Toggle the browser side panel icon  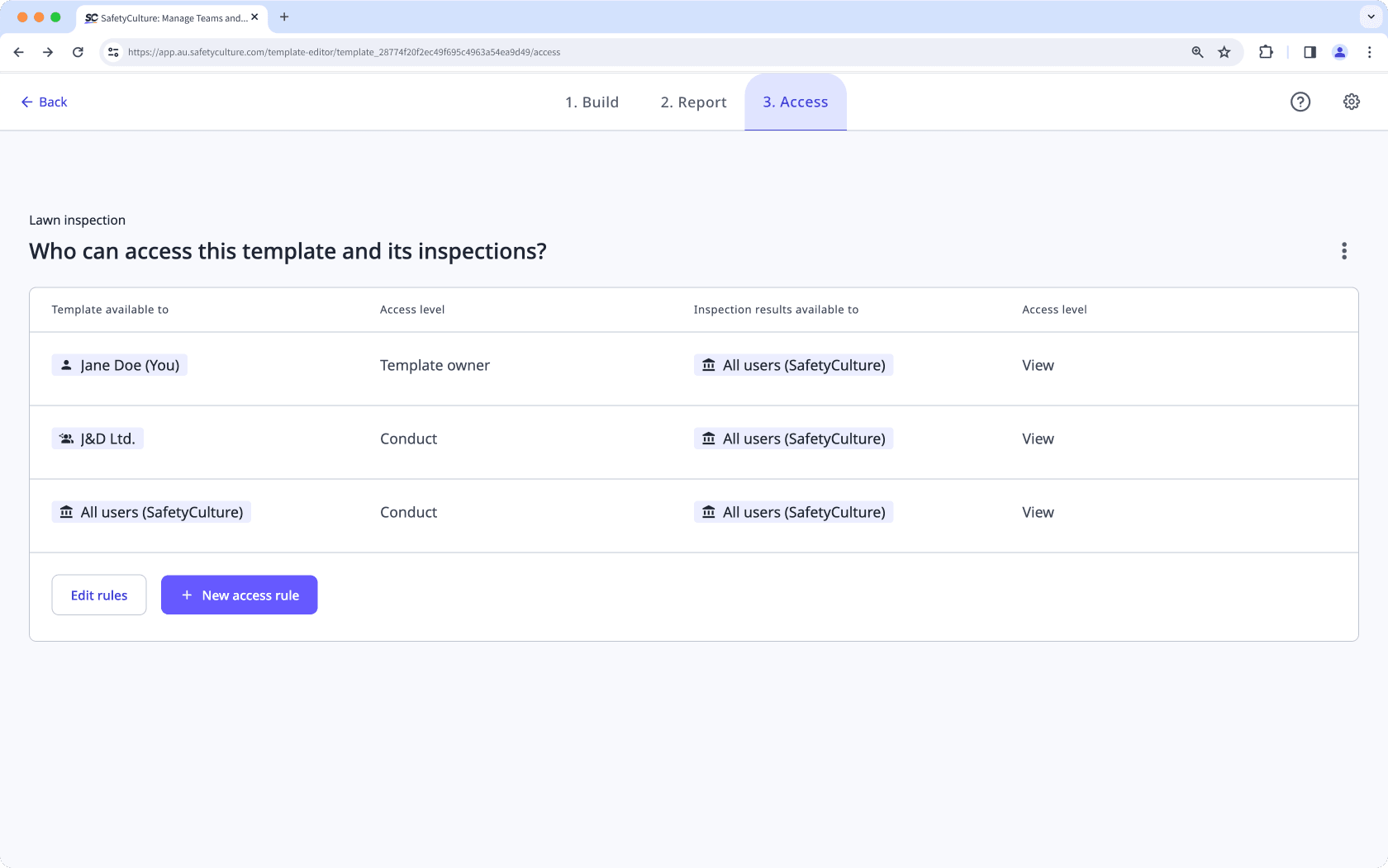pyautogui.click(x=1310, y=52)
